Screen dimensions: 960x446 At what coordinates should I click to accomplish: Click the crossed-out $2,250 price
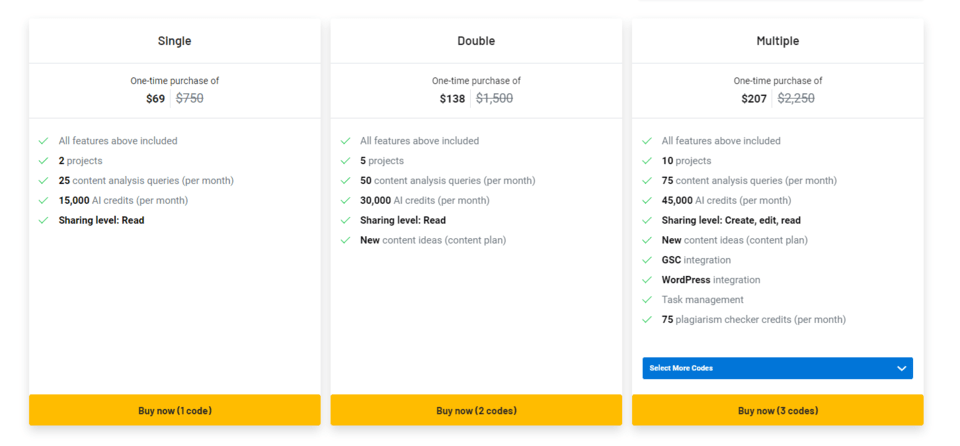click(796, 99)
